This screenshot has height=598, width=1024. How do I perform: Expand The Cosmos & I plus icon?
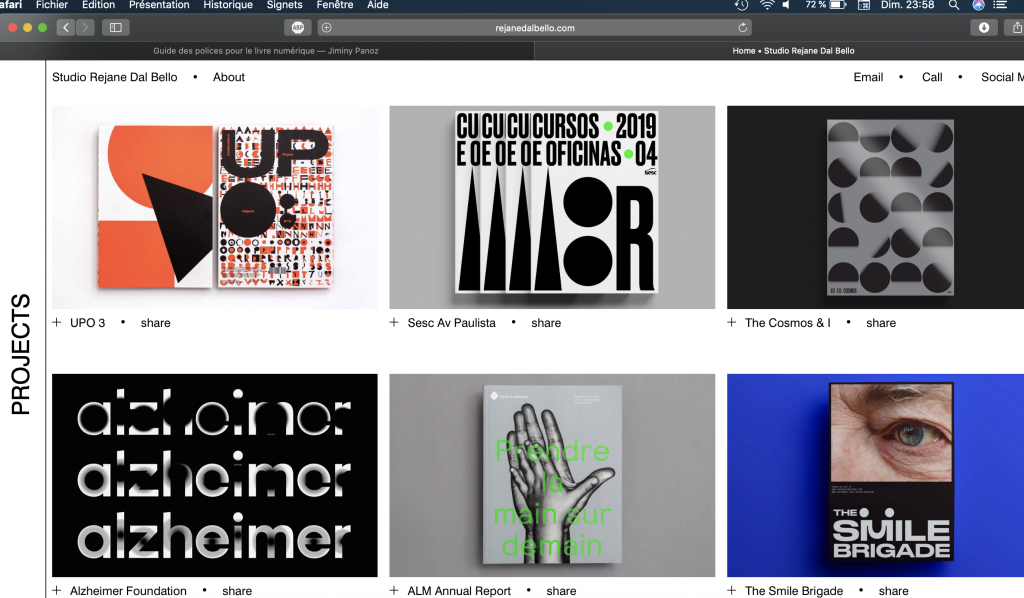tap(731, 323)
